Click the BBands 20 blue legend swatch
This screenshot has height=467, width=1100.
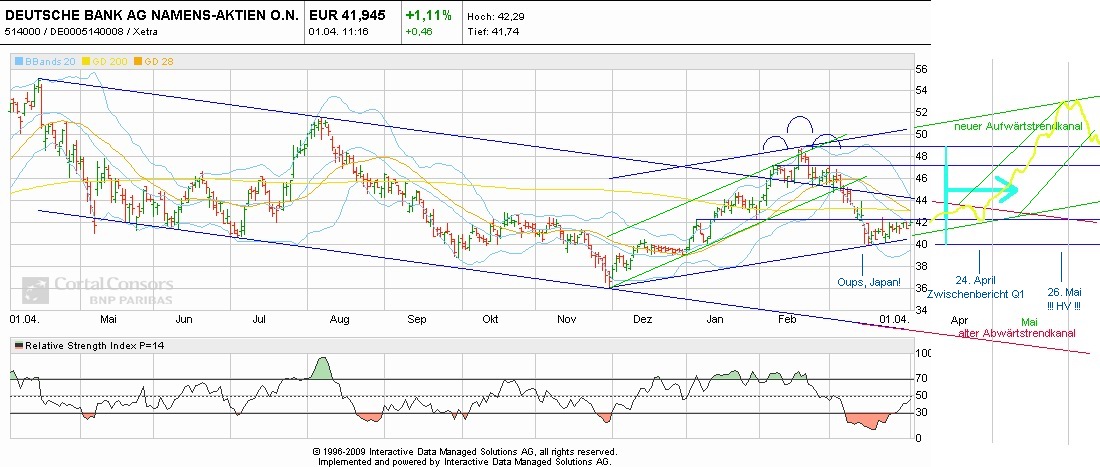18,62
